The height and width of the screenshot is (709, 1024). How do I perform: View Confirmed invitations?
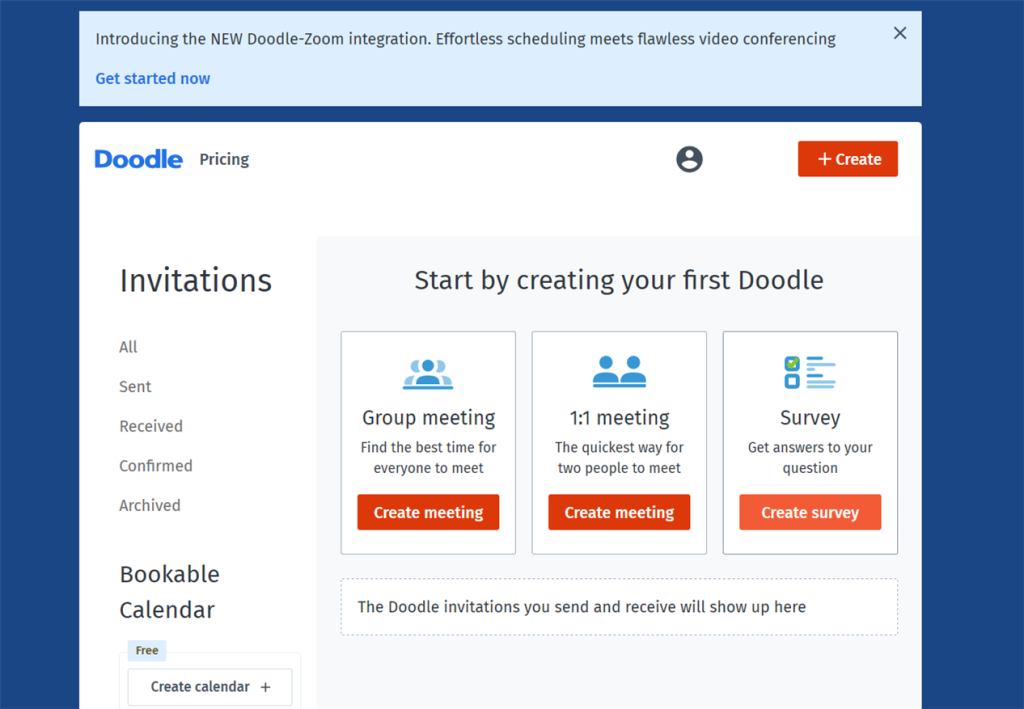[x=156, y=466]
